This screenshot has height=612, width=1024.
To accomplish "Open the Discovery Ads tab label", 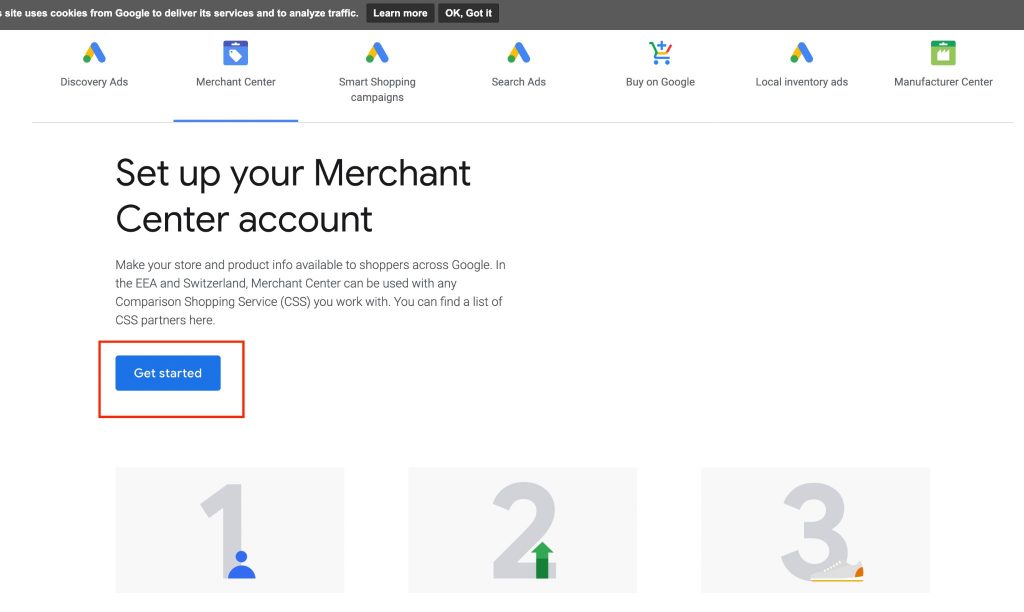I will (x=94, y=82).
